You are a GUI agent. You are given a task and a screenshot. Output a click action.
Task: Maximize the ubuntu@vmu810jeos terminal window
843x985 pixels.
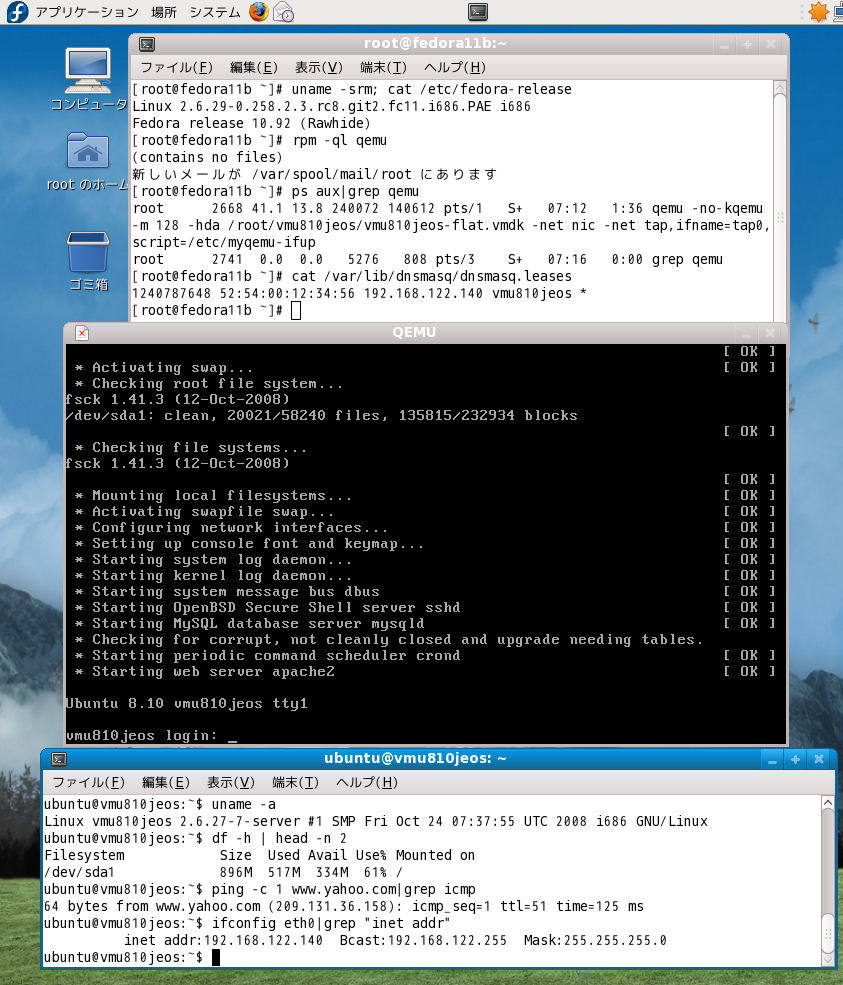(795, 759)
